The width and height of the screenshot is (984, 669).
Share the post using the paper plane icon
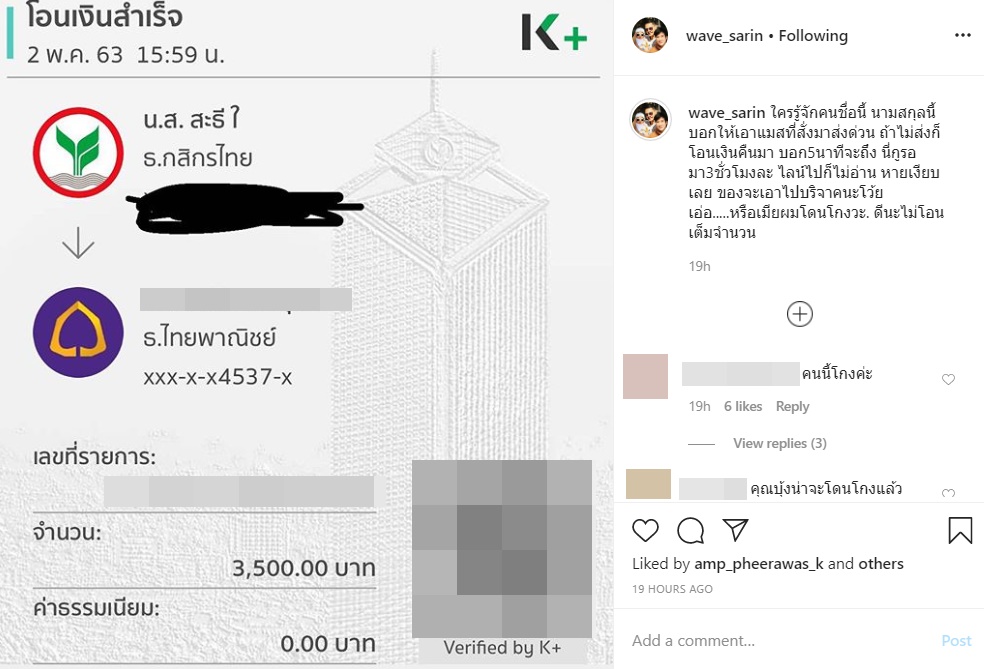pyautogui.click(x=735, y=530)
